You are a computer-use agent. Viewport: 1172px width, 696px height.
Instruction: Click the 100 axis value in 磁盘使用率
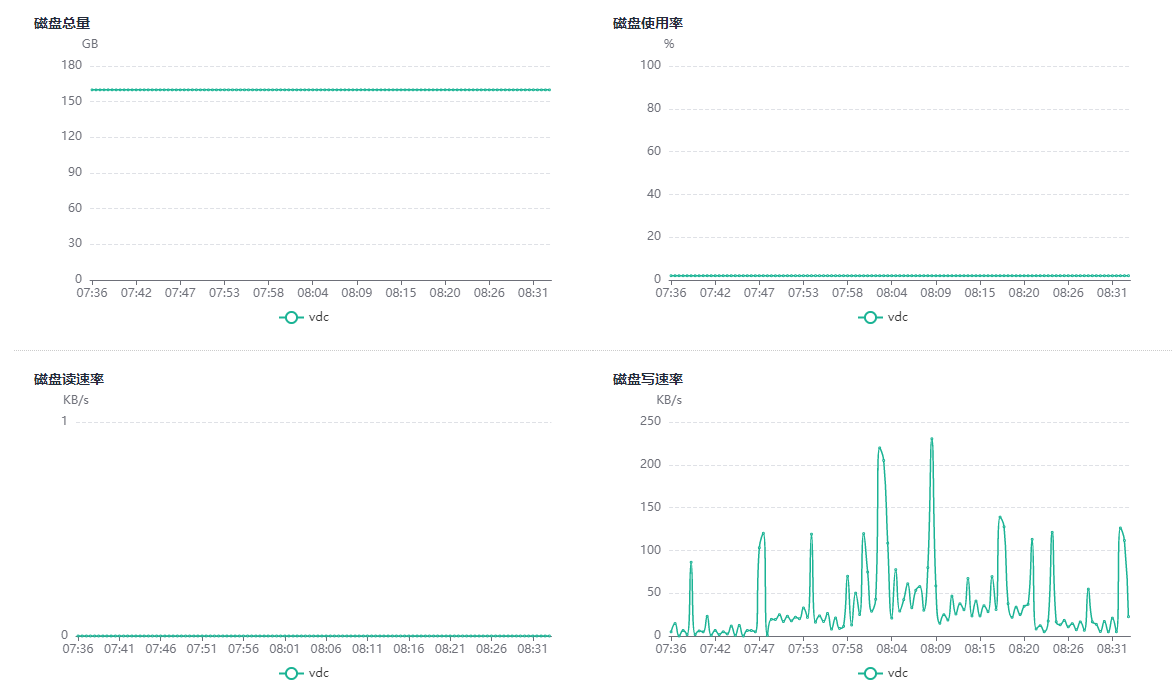pyautogui.click(x=650, y=65)
